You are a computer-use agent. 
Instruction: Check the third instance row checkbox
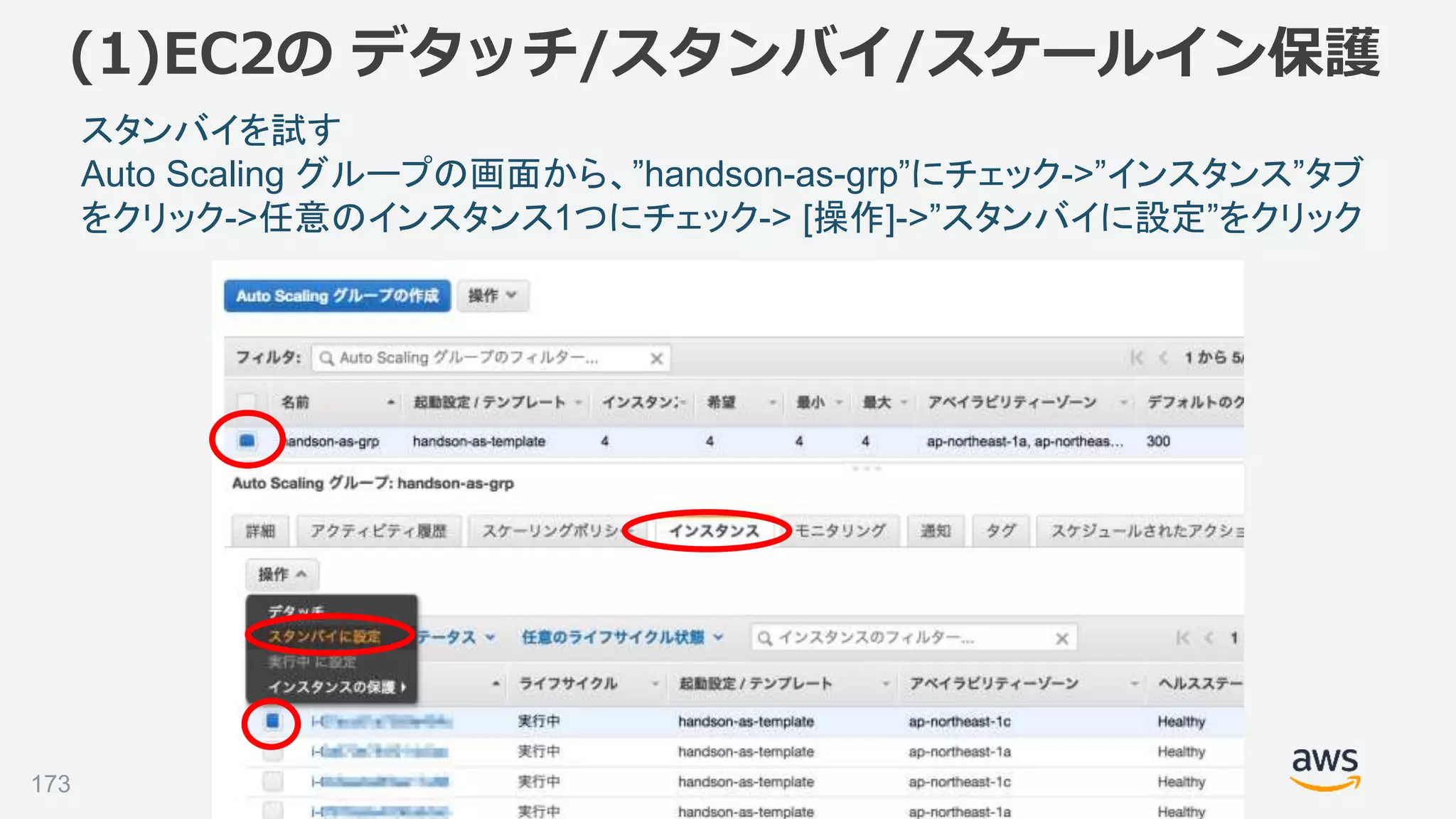(272, 781)
